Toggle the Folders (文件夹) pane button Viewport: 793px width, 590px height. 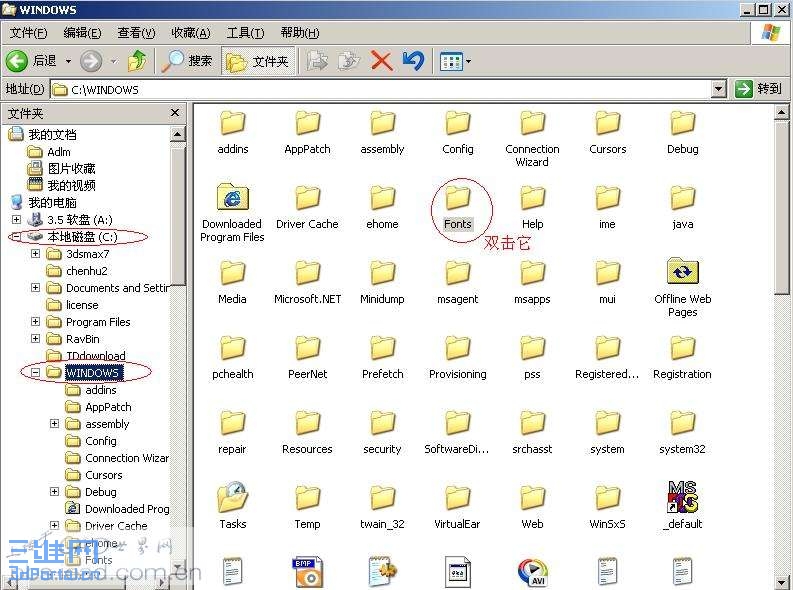pyautogui.click(x=258, y=61)
